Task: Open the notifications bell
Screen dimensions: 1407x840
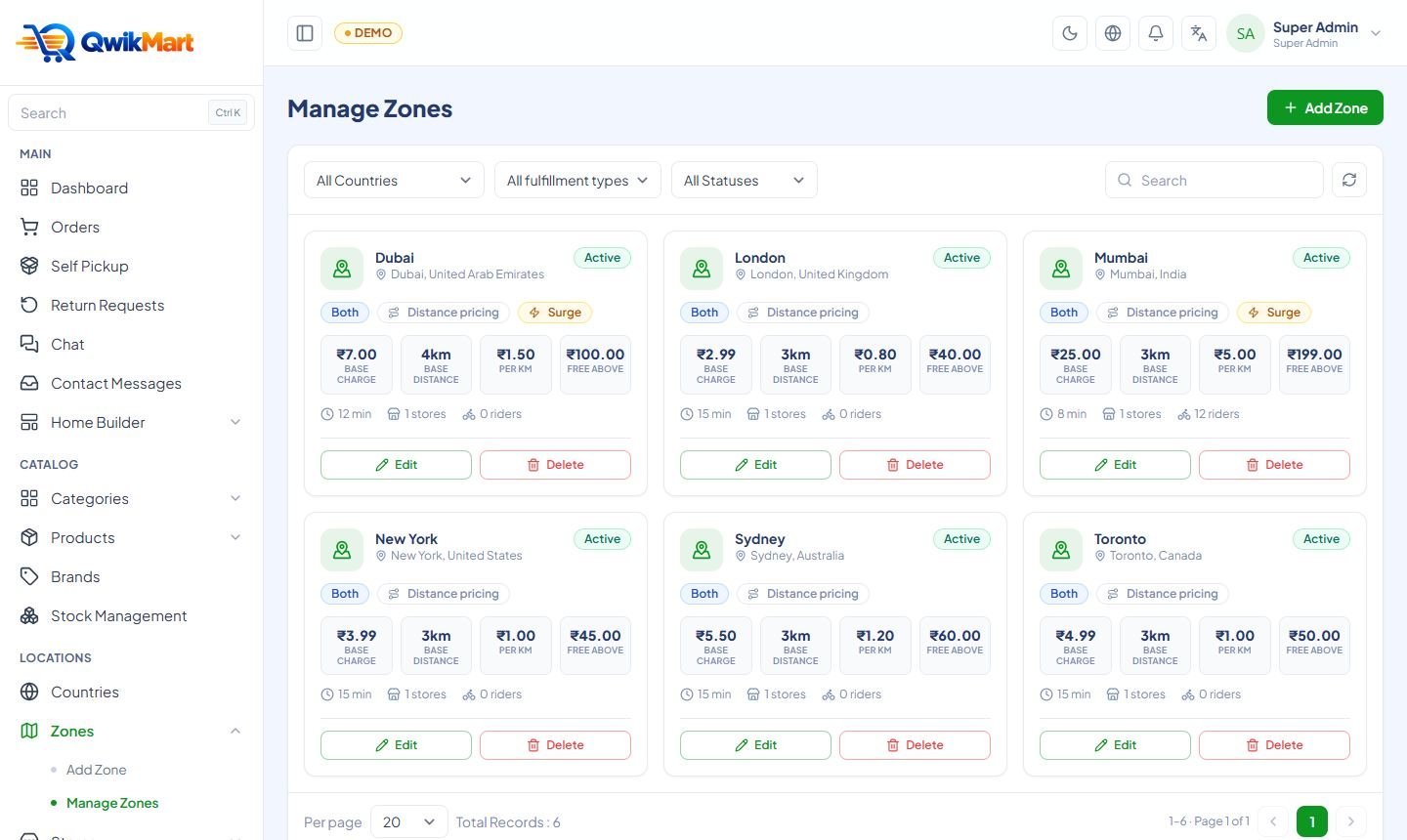Action: (1156, 33)
